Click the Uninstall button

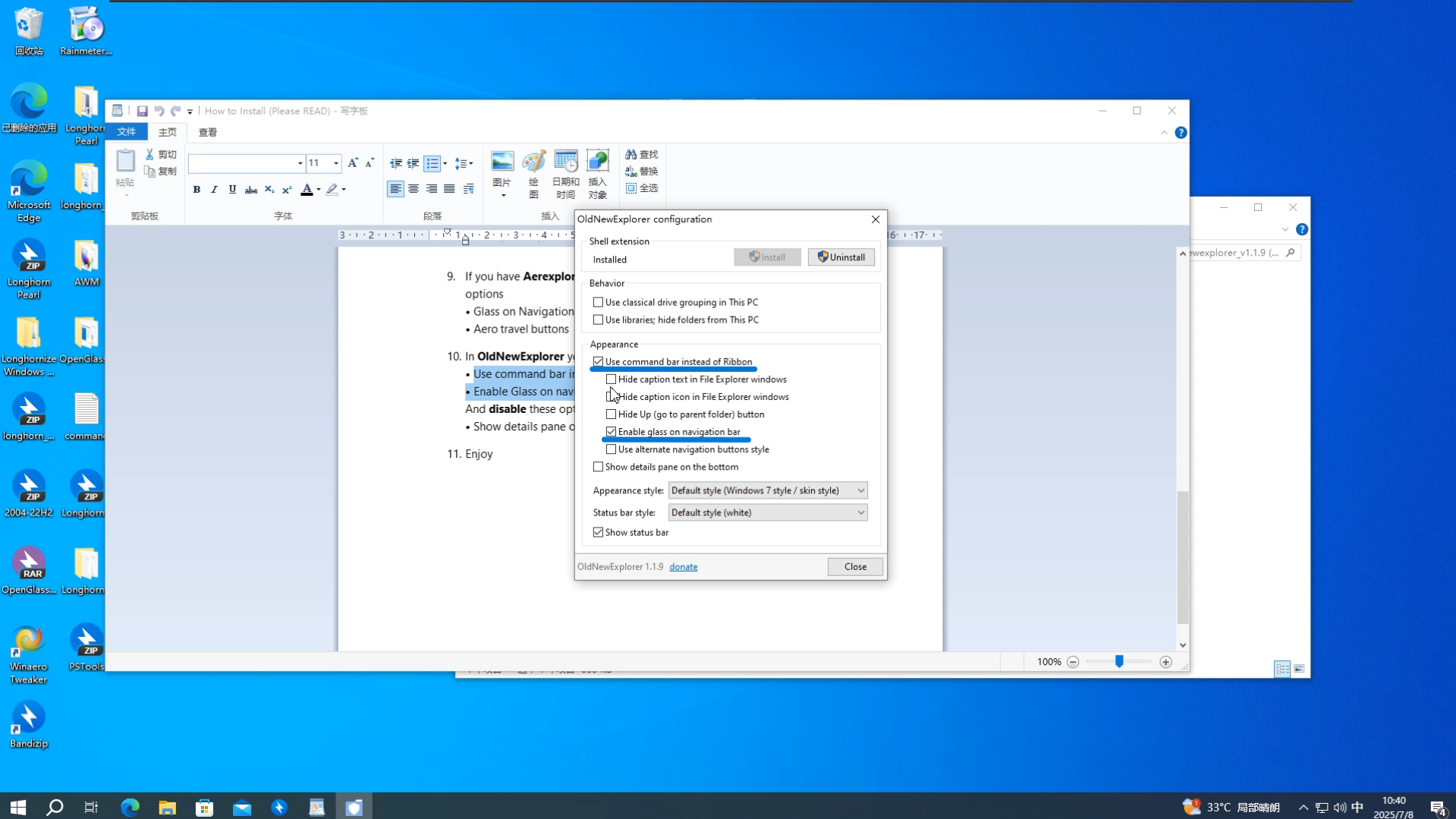point(841,257)
